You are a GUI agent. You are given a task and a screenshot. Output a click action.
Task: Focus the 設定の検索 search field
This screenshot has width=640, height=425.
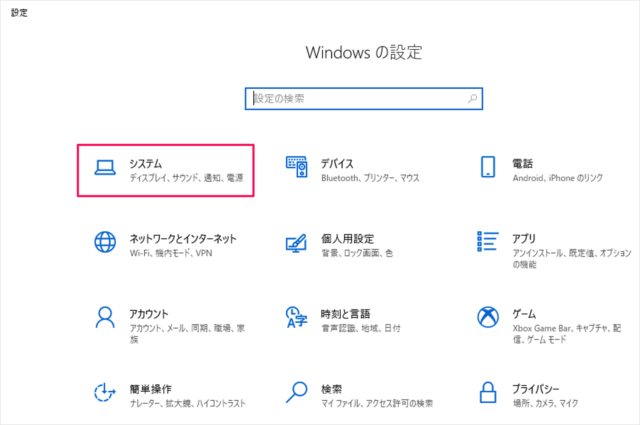364,98
